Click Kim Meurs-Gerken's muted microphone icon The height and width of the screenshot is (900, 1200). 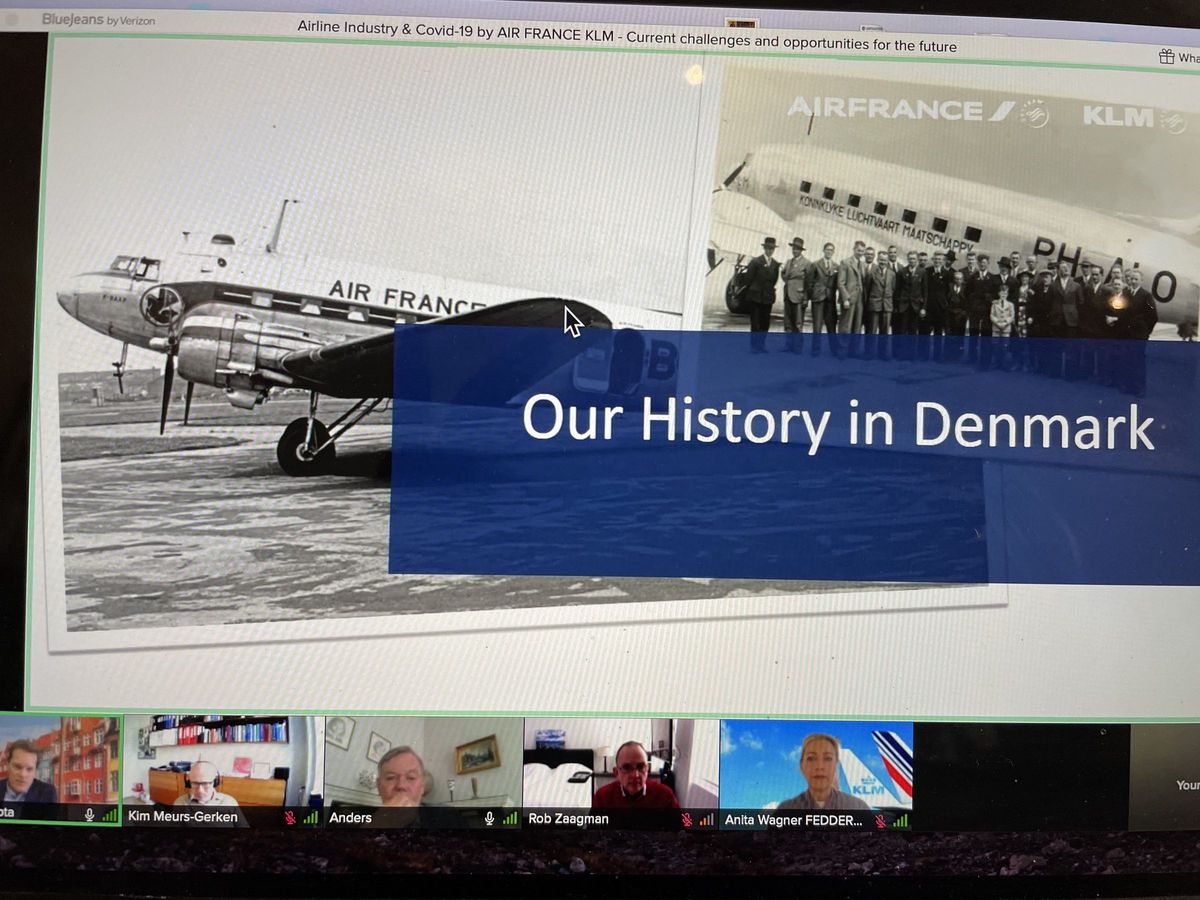(291, 818)
